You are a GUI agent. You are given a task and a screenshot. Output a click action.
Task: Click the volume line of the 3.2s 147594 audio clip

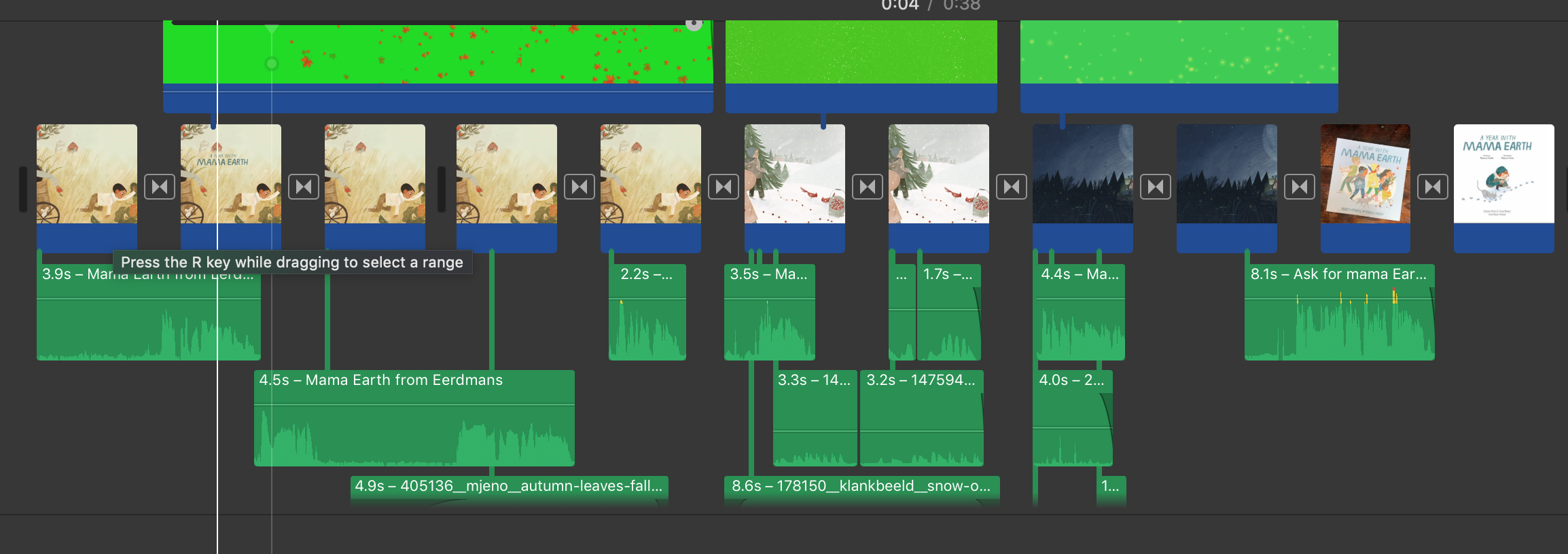tap(922, 430)
